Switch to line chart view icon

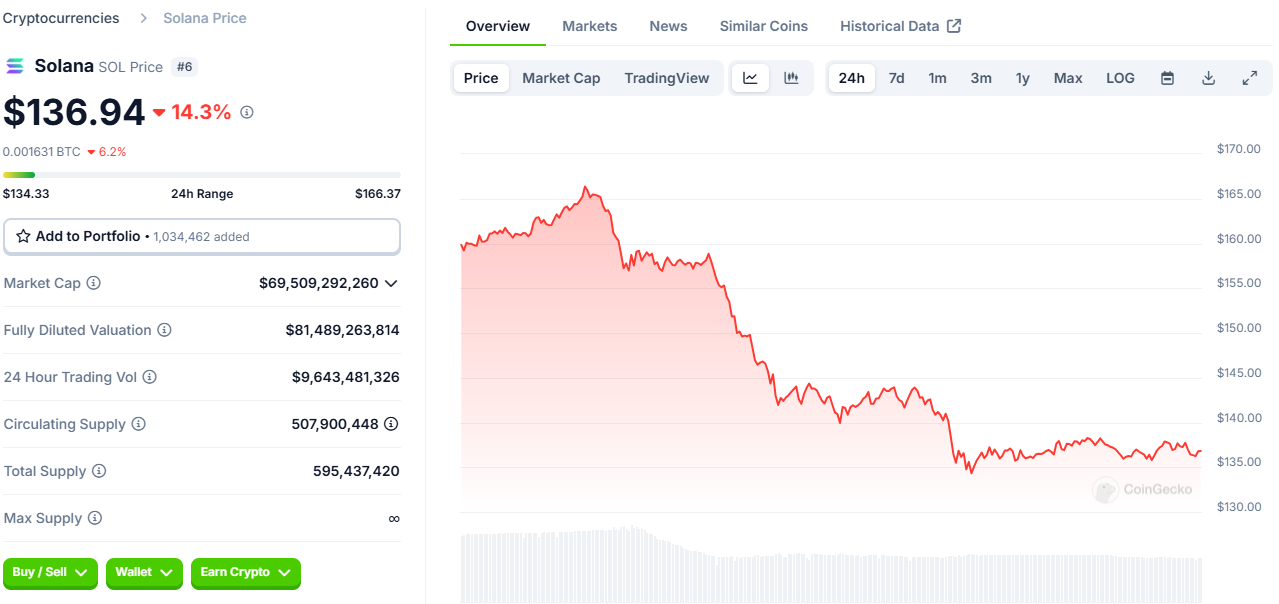point(750,78)
